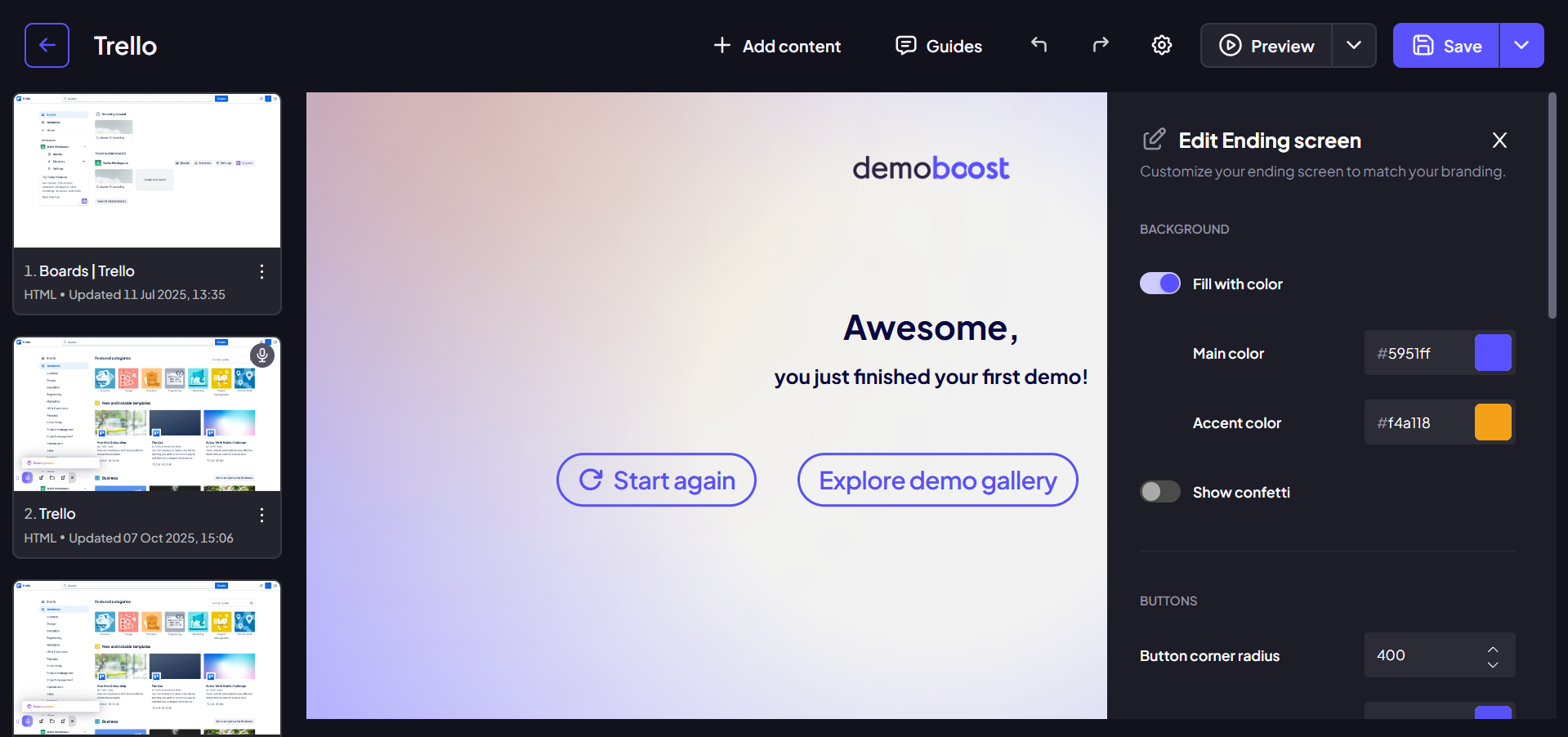This screenshot has height=737, width=1568.
Task: Click 'Updated 07 Oct 2025, 15:06' text
Action: [151, 538]
